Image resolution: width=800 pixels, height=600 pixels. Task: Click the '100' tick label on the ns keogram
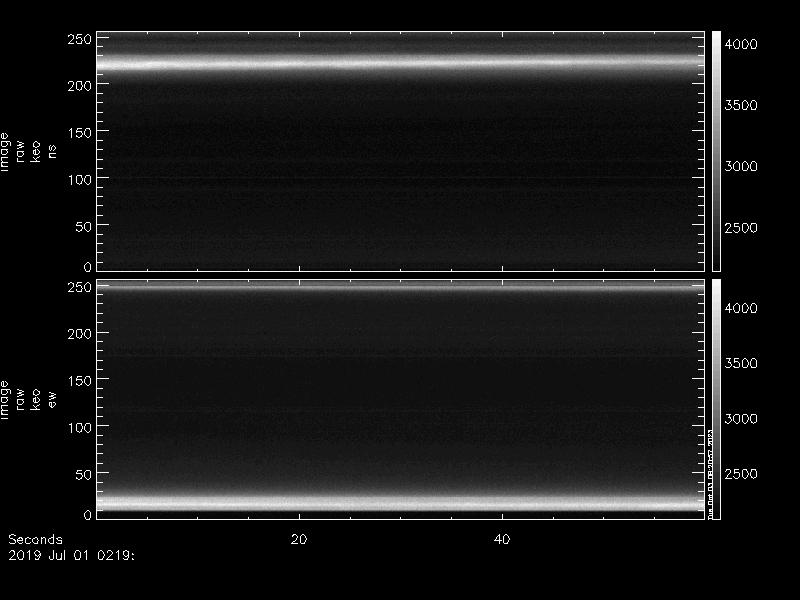click(x=80, y=180)
